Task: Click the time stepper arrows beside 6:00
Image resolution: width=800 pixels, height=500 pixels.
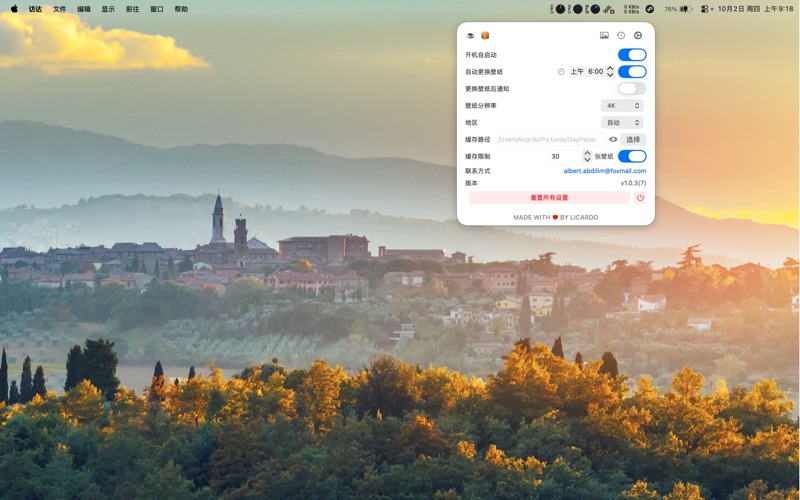Action: pyautogui.click(x=610, y=71)
